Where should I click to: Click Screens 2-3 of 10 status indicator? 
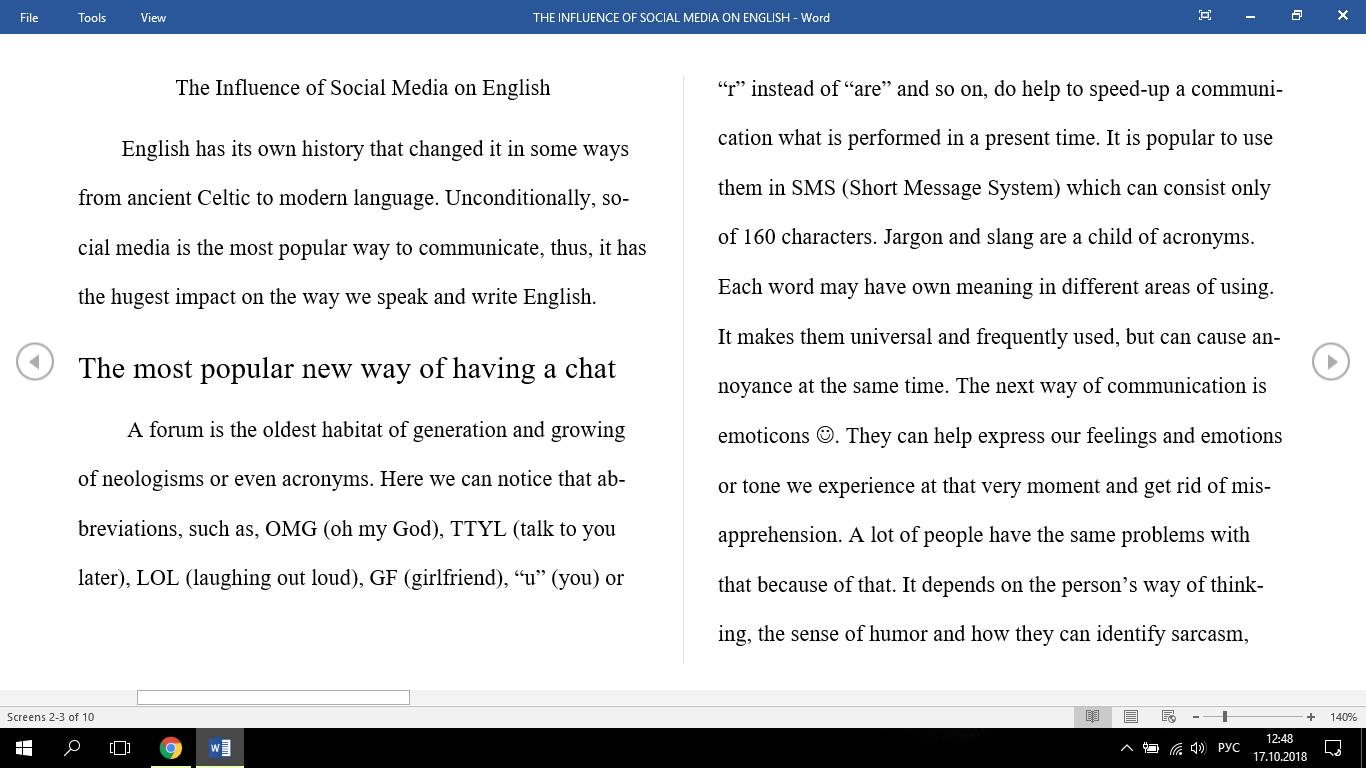pos(51,717)
